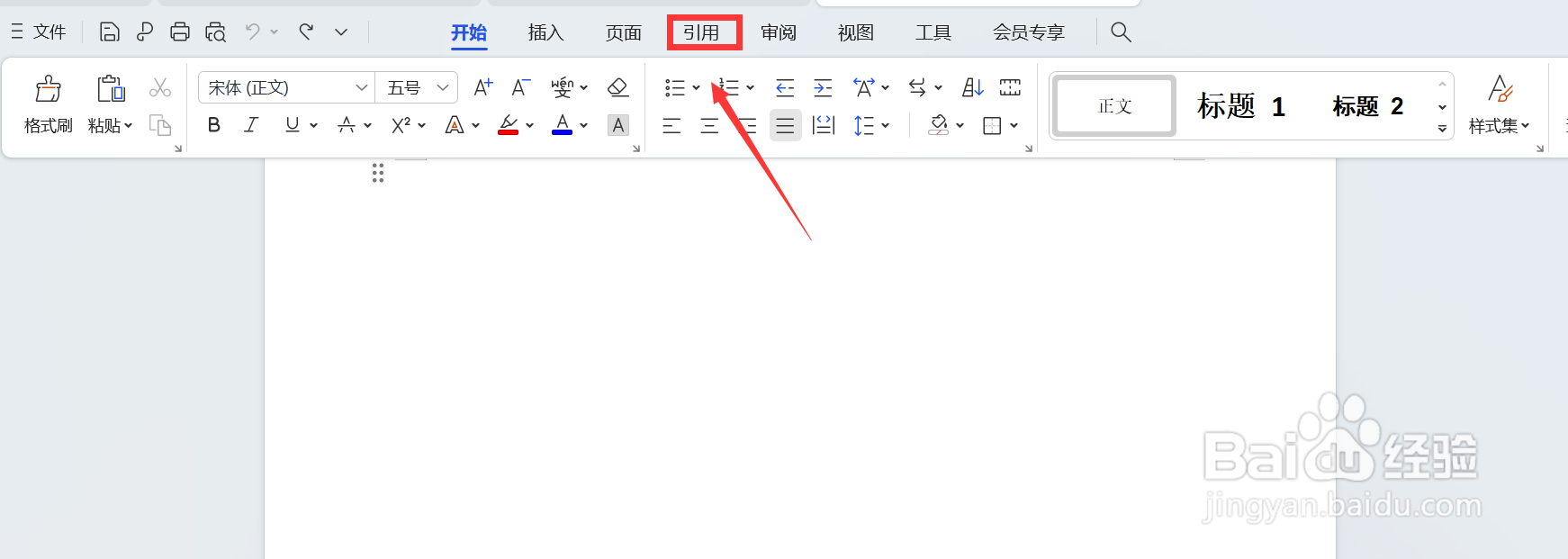Viewport: 1568px width, 559px height.
Task: Toggle character shading A button
Action: point(618,125)
